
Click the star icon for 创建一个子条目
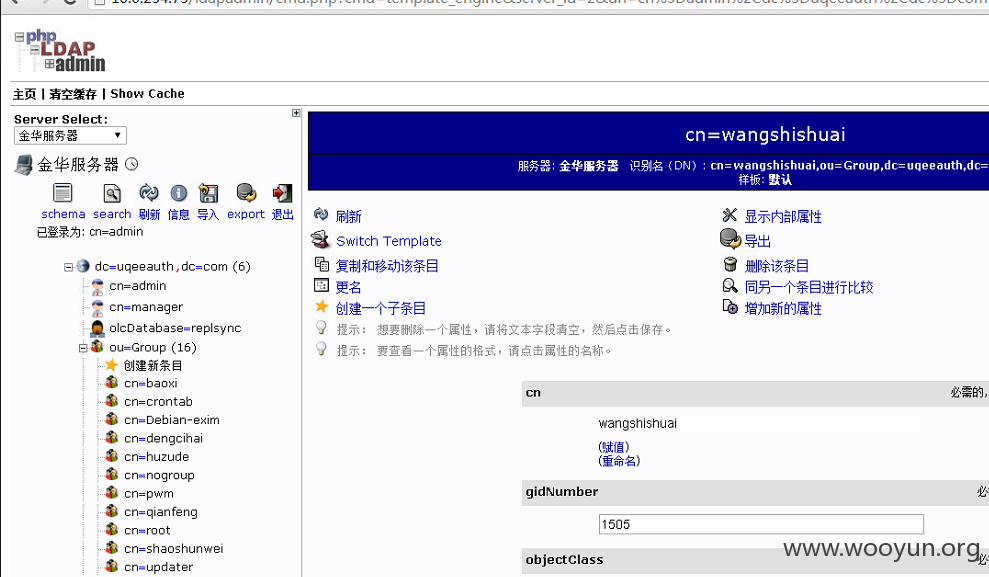tap(322, 306)
